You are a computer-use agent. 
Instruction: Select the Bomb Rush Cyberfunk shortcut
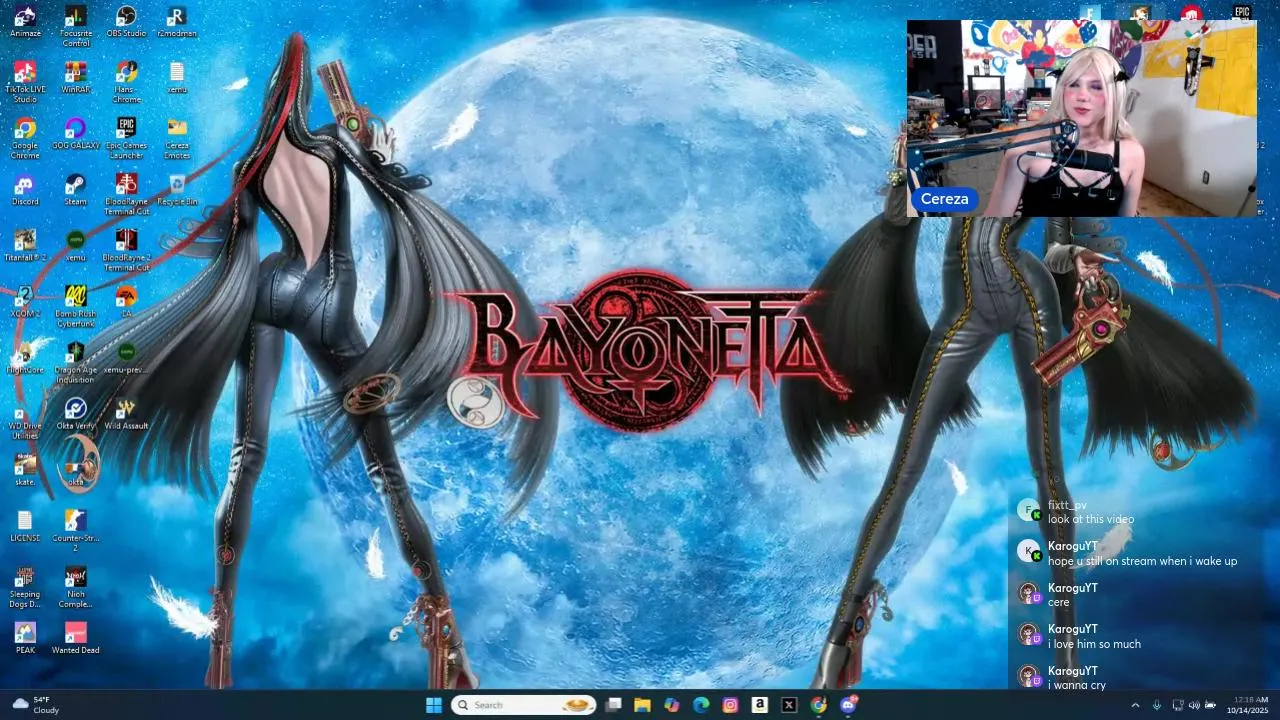tap(75, 307)
